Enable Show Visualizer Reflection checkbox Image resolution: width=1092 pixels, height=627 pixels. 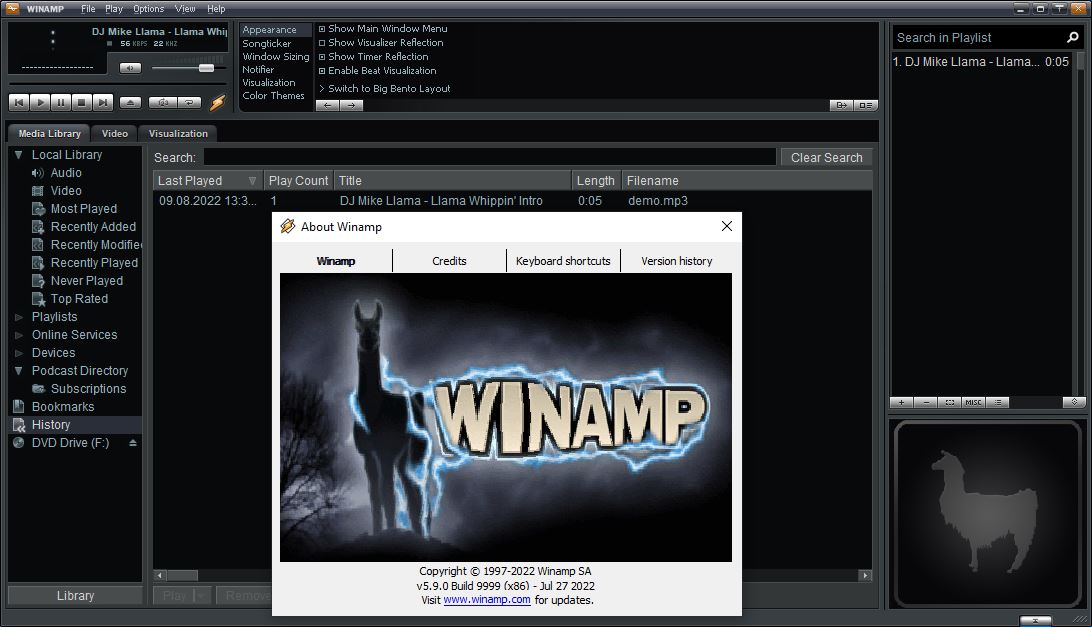[x=322, y=43]
